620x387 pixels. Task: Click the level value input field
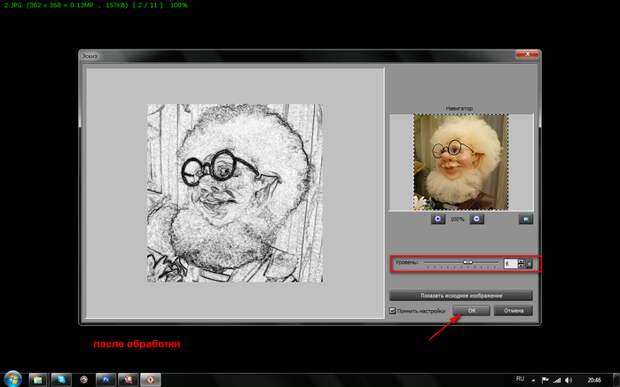pos(510,263)
